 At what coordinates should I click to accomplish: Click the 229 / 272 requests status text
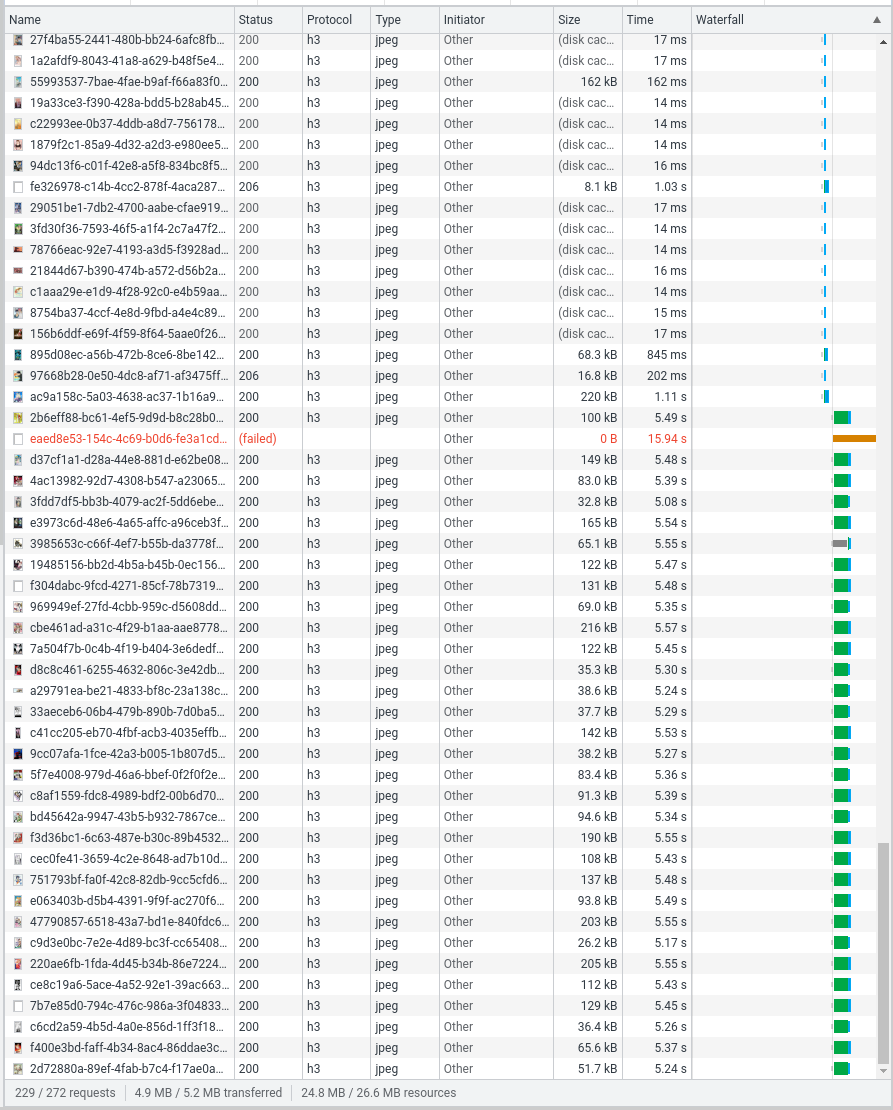pyautogui.click(x=64, y=1093)
